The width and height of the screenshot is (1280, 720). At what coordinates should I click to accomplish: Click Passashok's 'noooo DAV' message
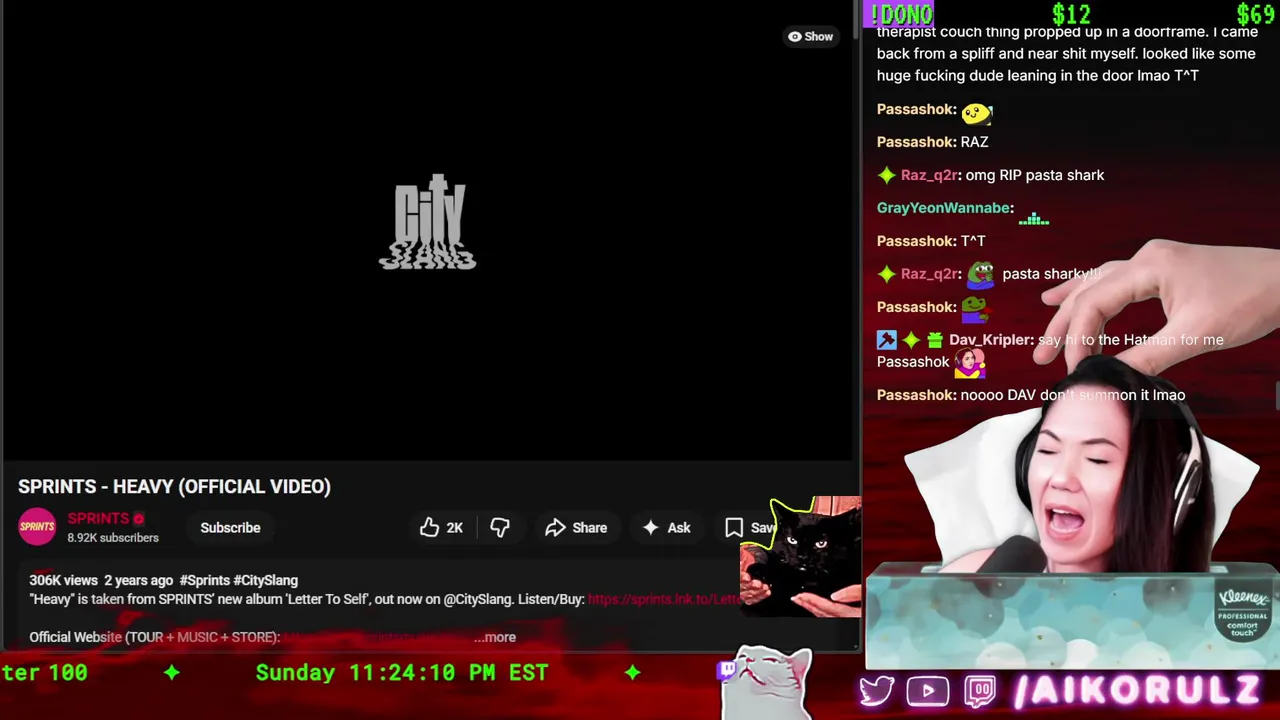click(x=1073, y=395)
